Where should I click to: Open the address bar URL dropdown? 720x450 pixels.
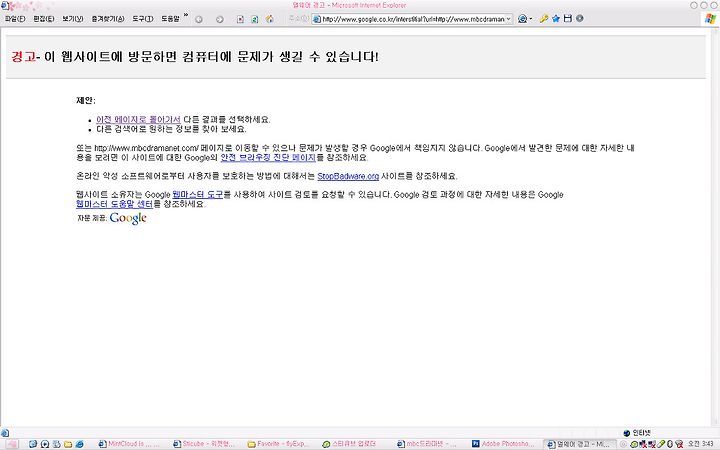508,19
